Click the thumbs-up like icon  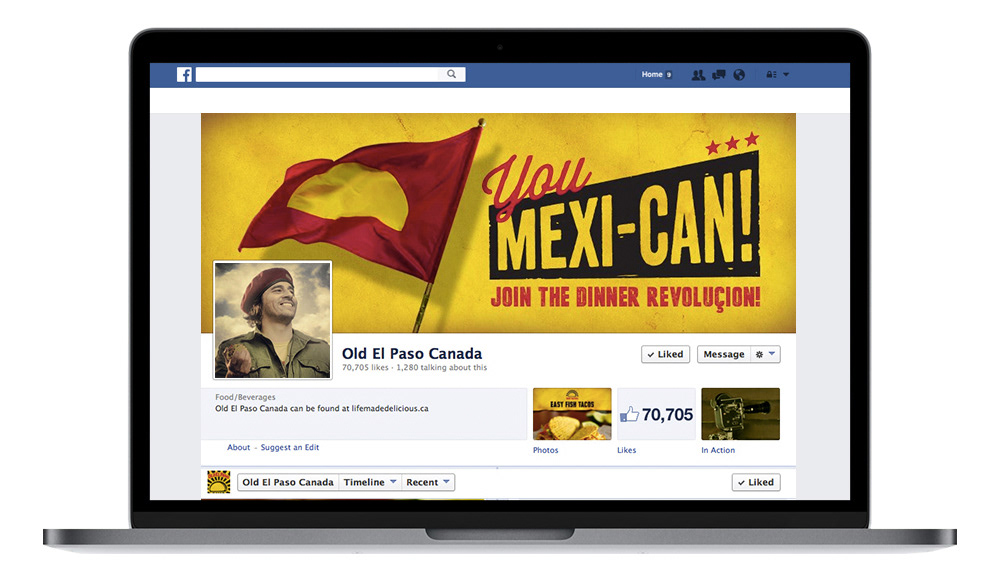(x=629, y=414)
